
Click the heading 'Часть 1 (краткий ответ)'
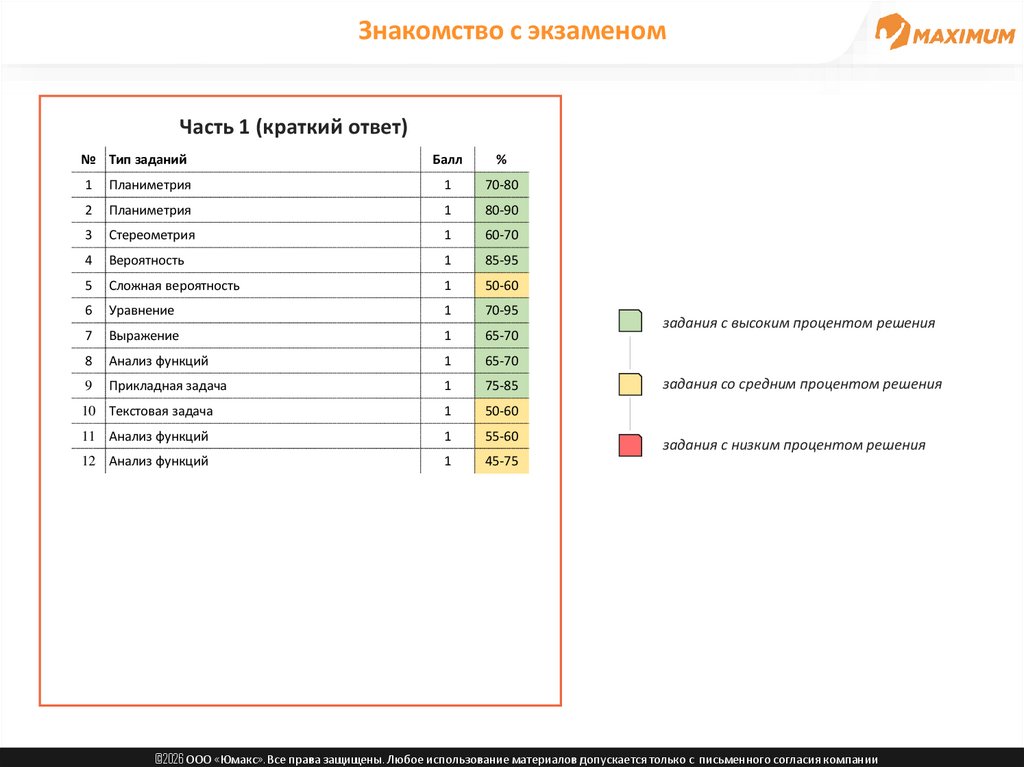pos(293,127)
